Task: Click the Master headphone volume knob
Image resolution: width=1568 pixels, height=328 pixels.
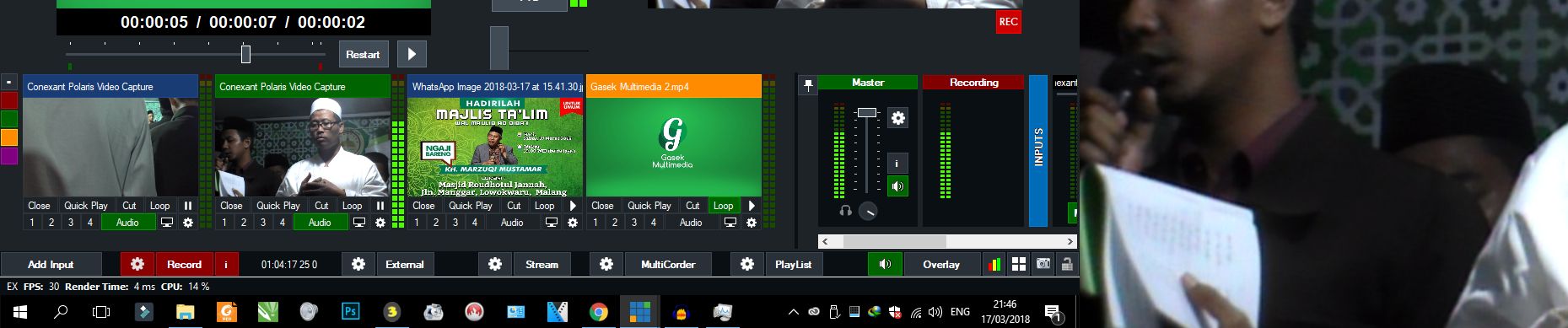Action: (867, 211)
